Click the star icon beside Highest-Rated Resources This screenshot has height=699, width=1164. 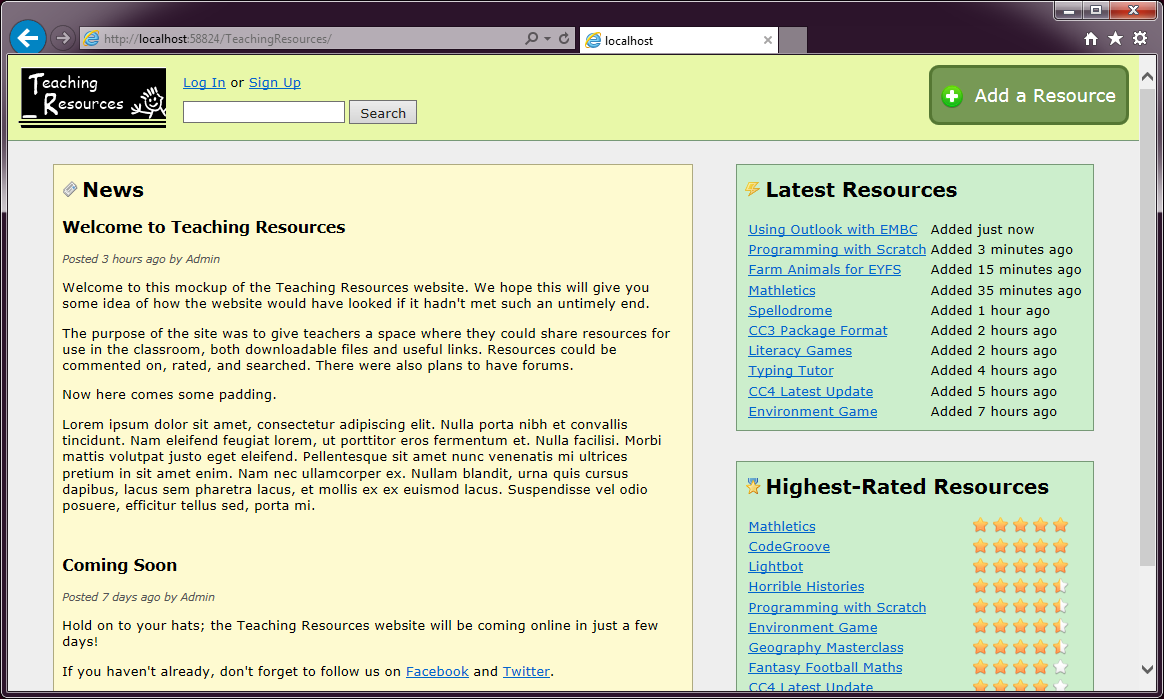tap(753, 486)
